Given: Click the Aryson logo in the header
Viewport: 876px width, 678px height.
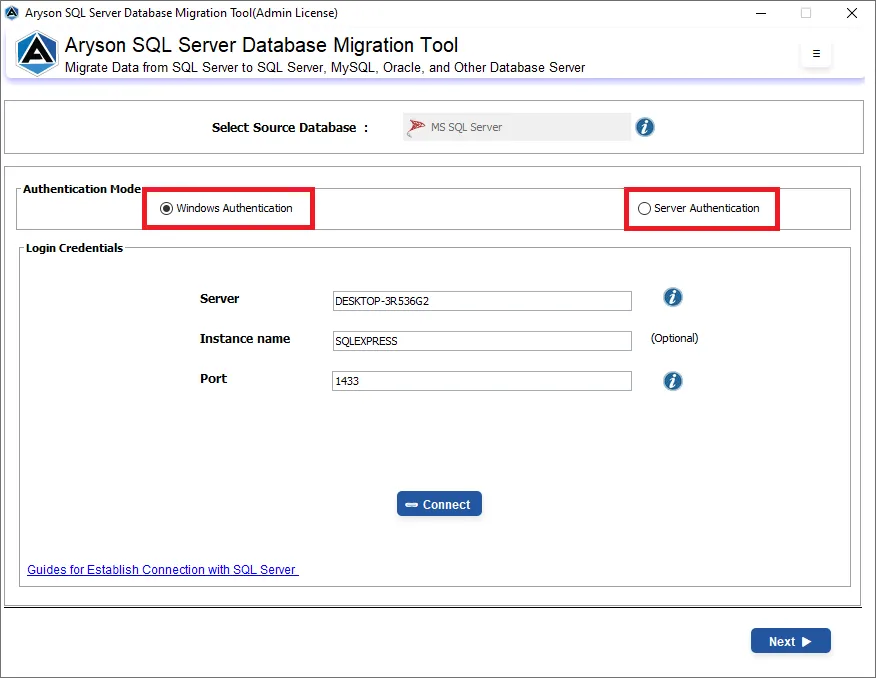Looking at the screenshot, I should (x=36, y=54).
